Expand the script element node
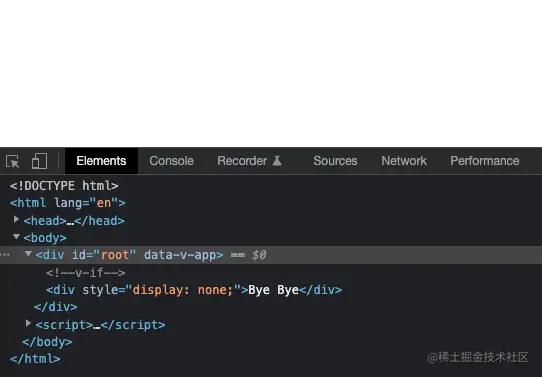Viewport: 542px width, 377px height. coord(28,323)
